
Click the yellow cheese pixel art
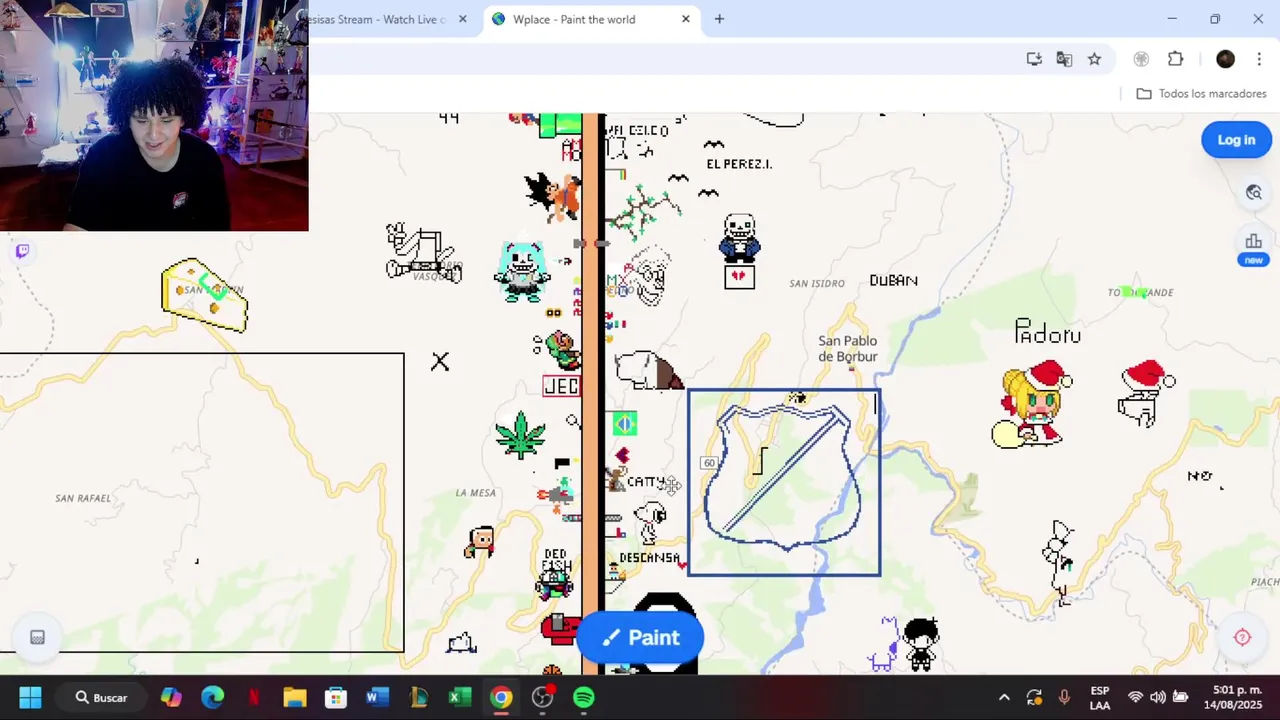click(x=205, y=295)
